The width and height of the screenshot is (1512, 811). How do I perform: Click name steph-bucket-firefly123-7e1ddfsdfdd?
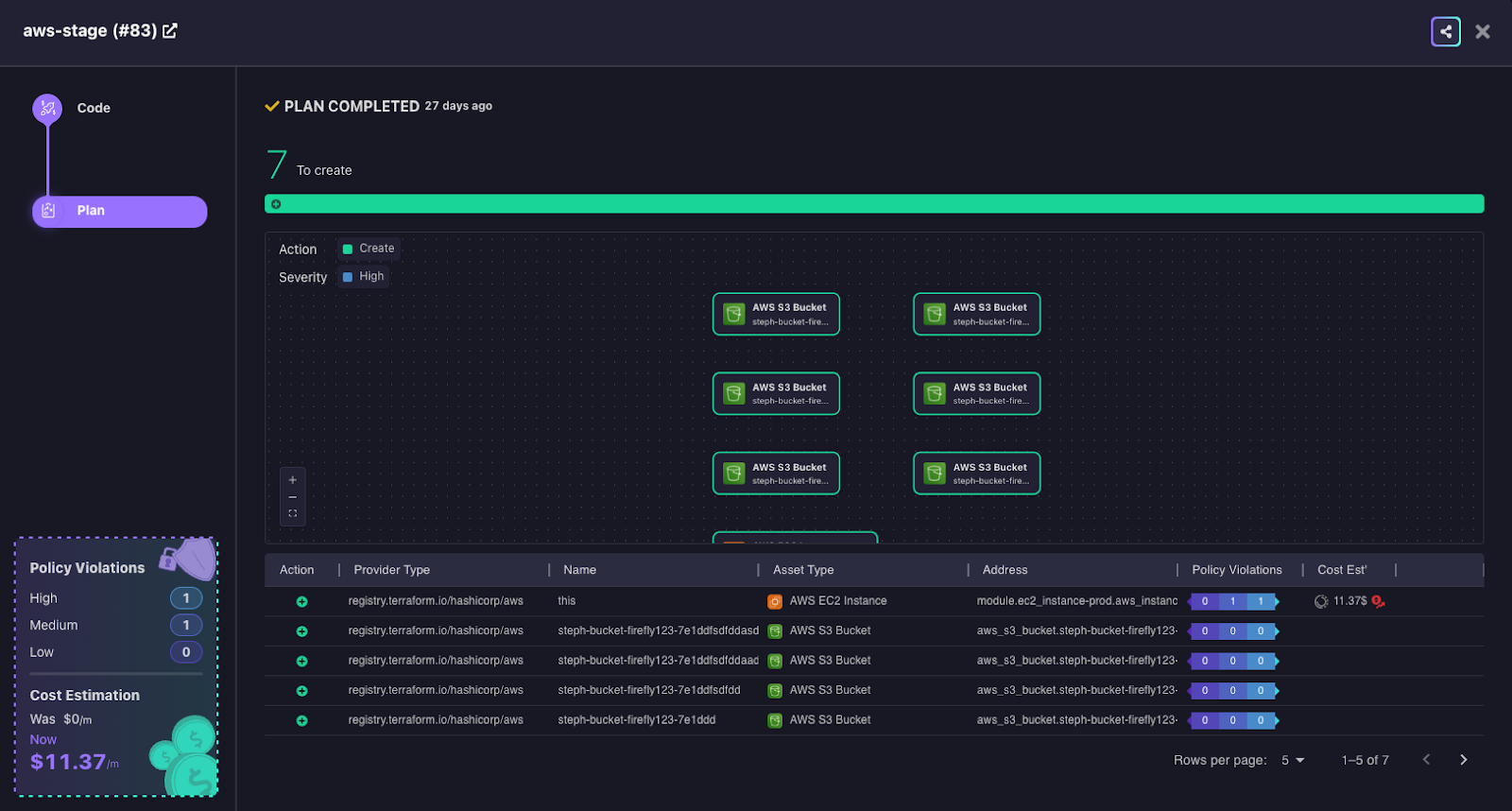[649, 690]
